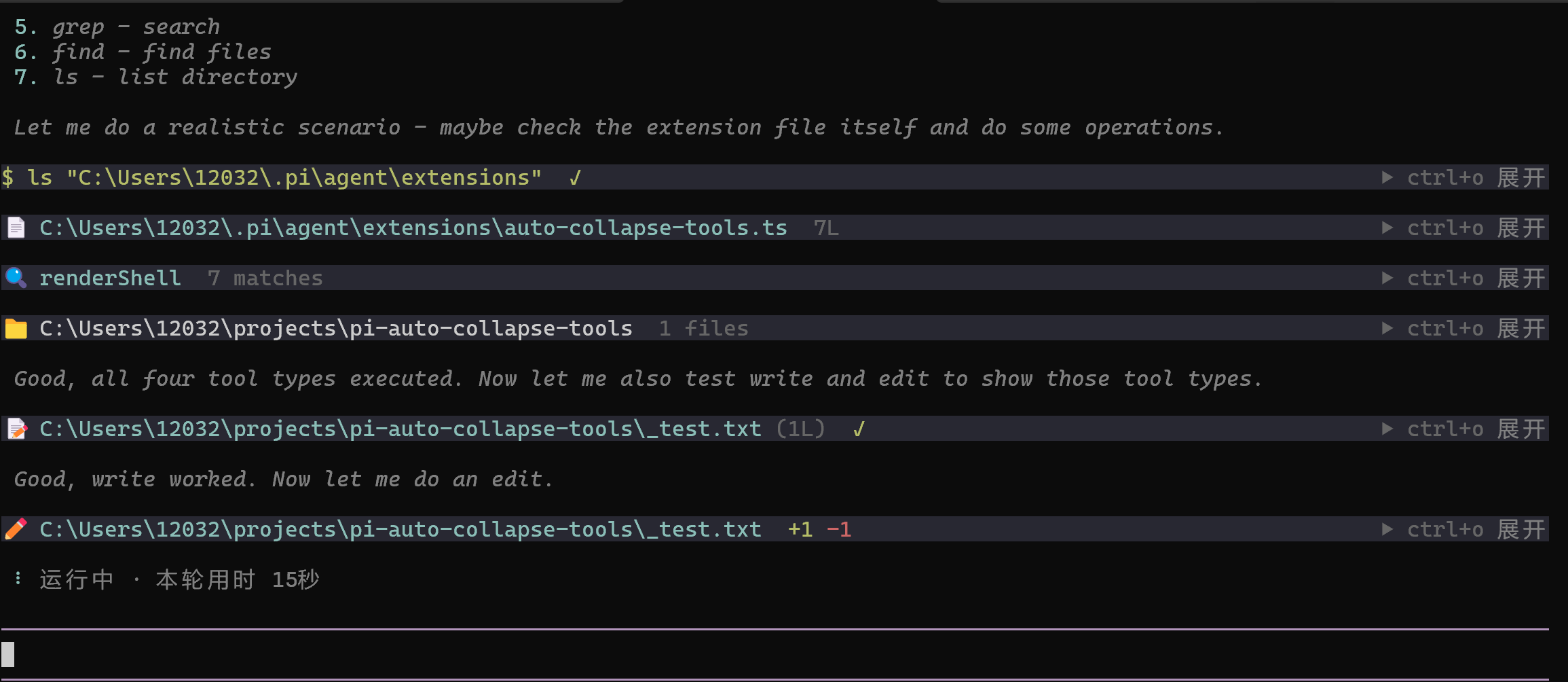Image resolution: width=1568 pixels, height=682 pixels.
Task: Click the 'Let me do a realistic scenario' sentence
Action: [x=618, y=128]
